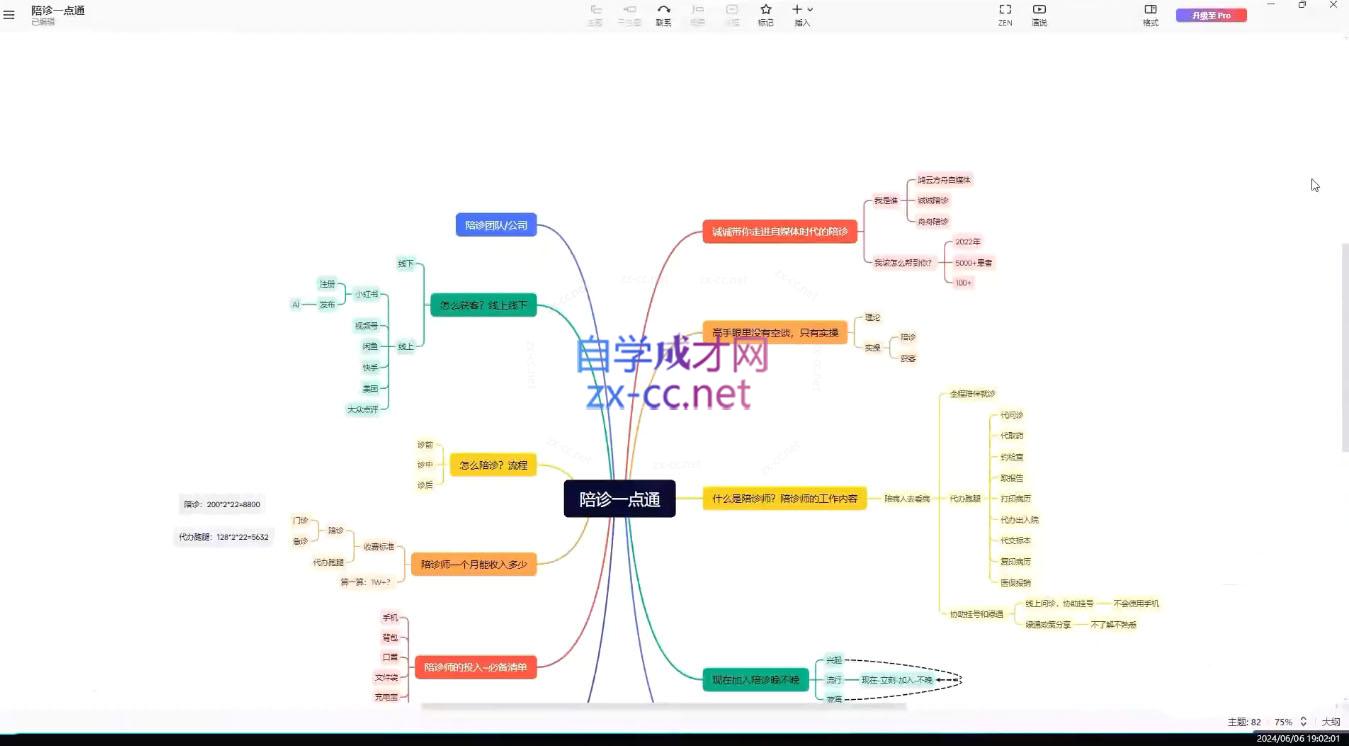1349x746 pixels.
Task: Select the 门诊 subtopic
Action: (x=300, y=520)
